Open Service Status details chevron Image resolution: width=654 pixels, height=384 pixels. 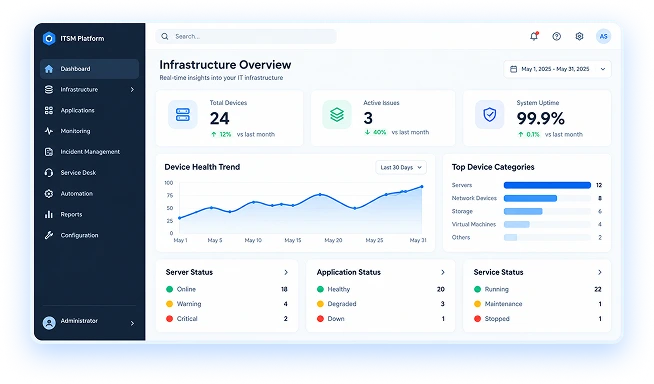click(x=599, y=272)
